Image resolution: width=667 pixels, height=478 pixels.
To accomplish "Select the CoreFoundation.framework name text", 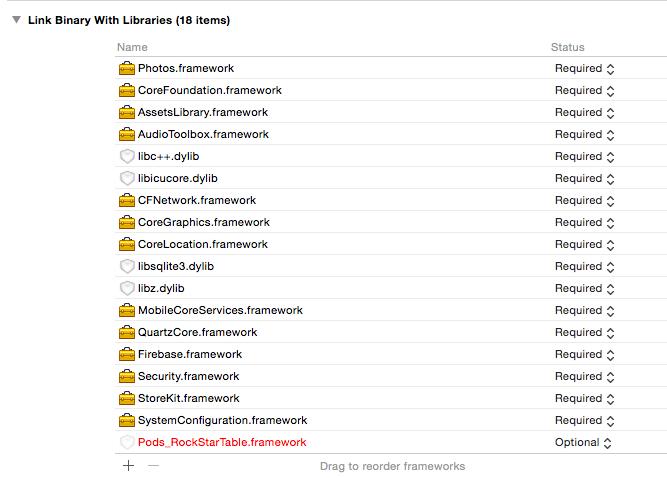I will point(210,91).
